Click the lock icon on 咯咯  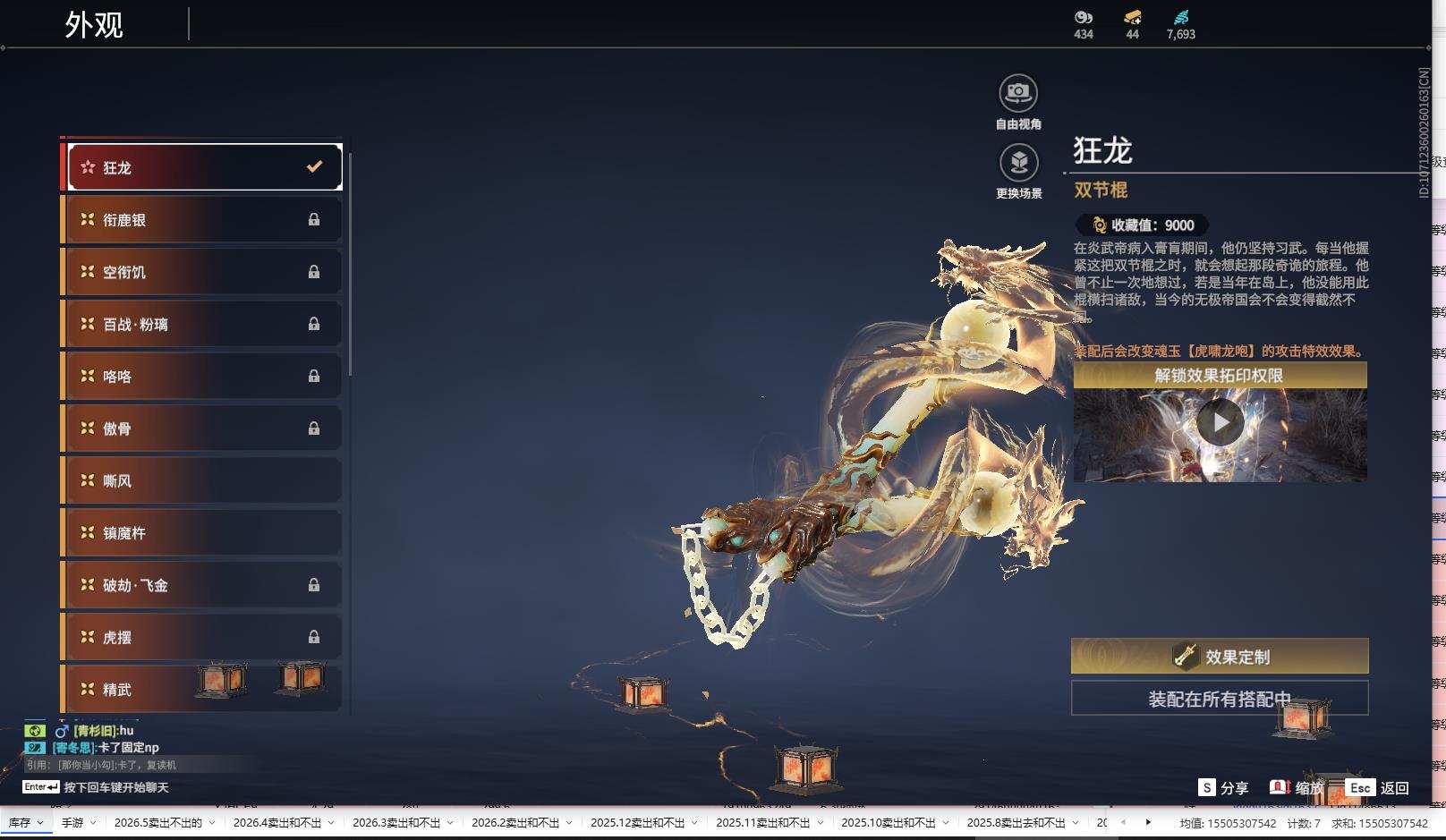pos(314,376)
